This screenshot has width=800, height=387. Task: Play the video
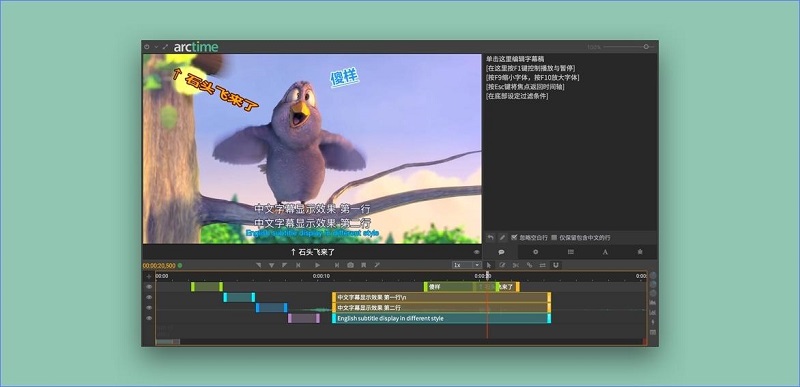point(317,265)
